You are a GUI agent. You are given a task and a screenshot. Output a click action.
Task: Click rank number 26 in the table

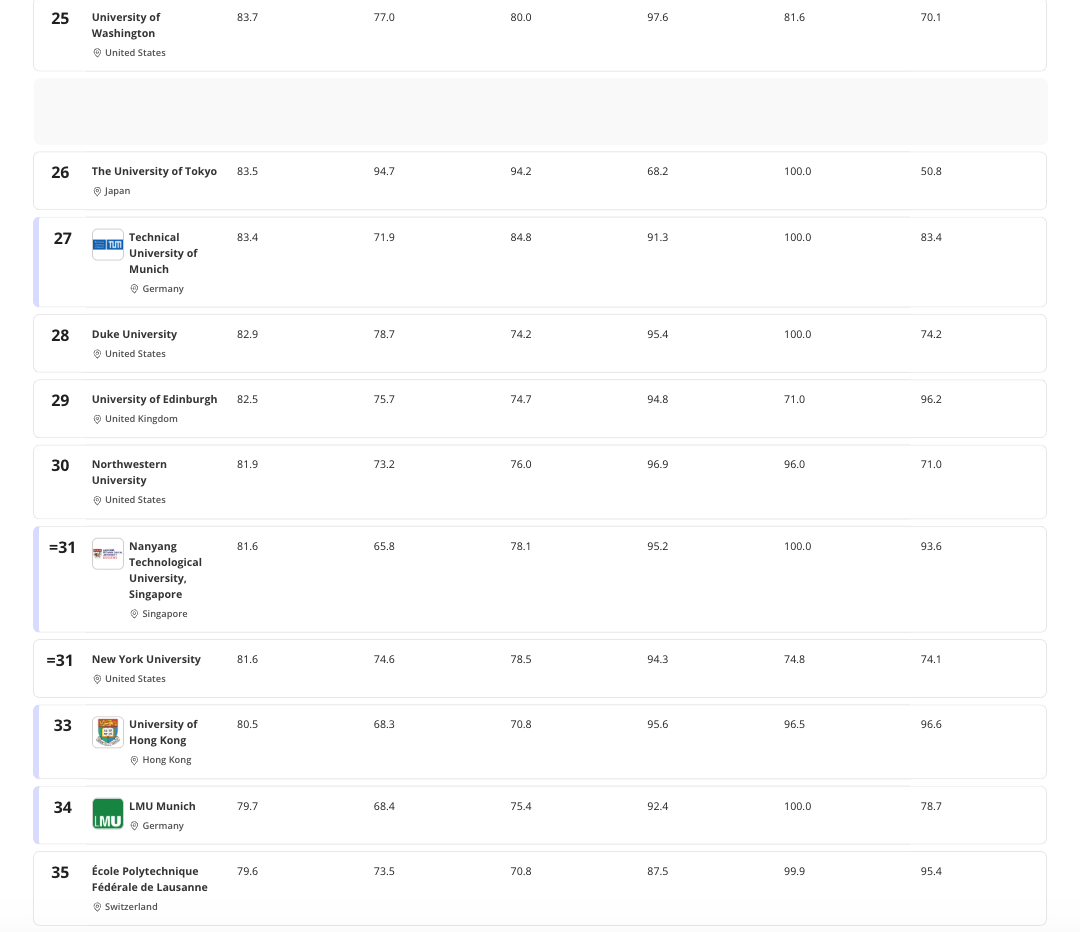point(60,173)
